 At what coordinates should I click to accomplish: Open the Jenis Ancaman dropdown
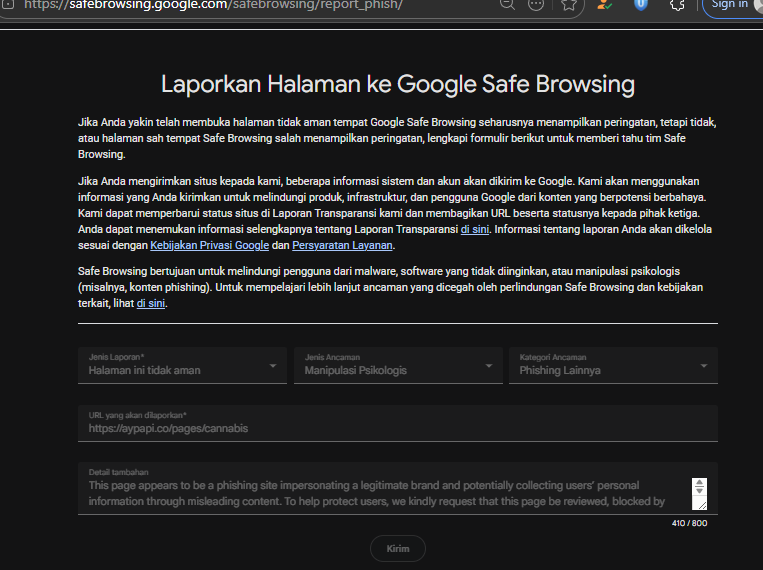pos(398,366)
